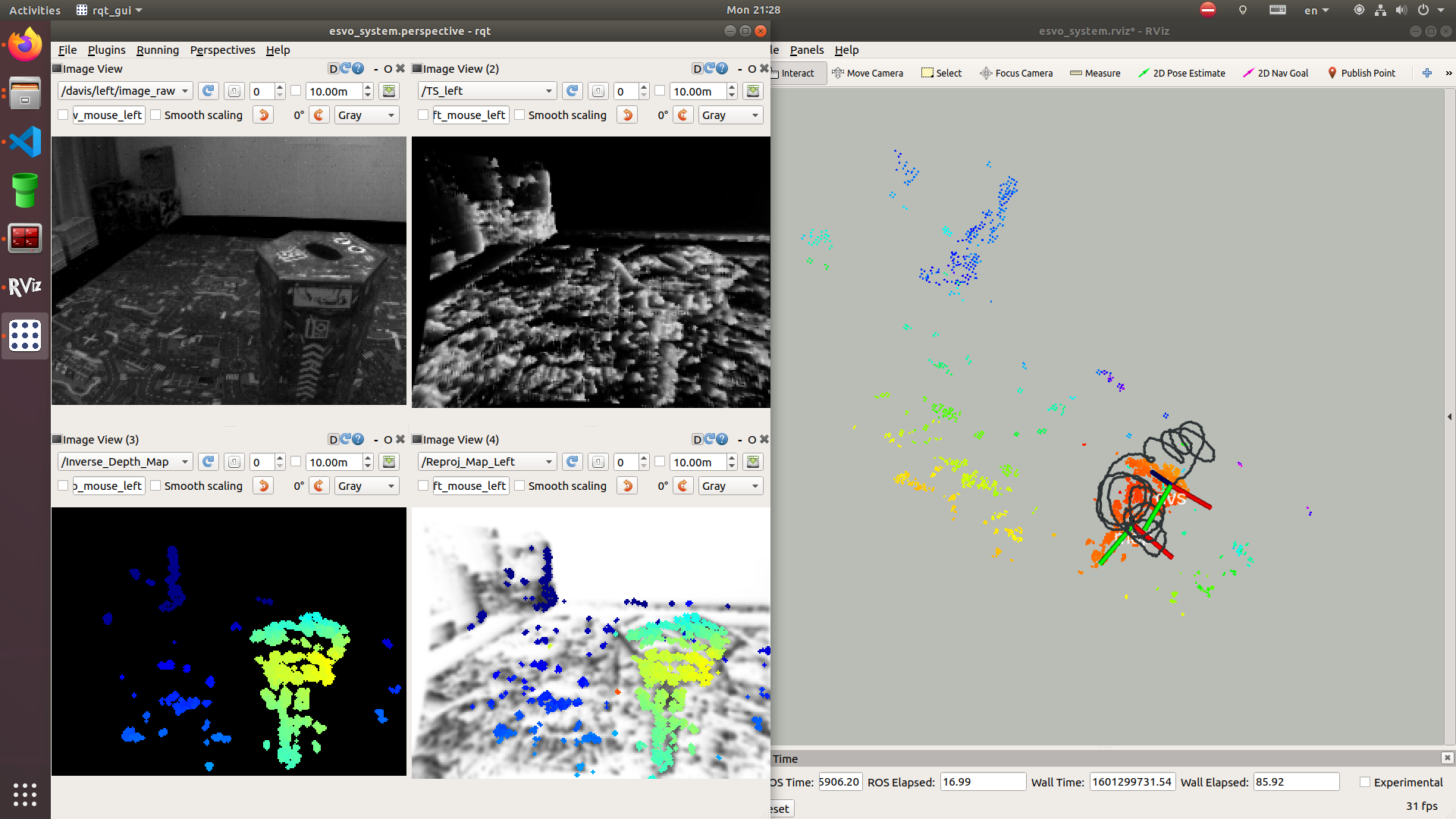Screen dimensions: 1456x819
Task: Choose the Select tool in RViz toolbar
Action: tap(941, 73)
